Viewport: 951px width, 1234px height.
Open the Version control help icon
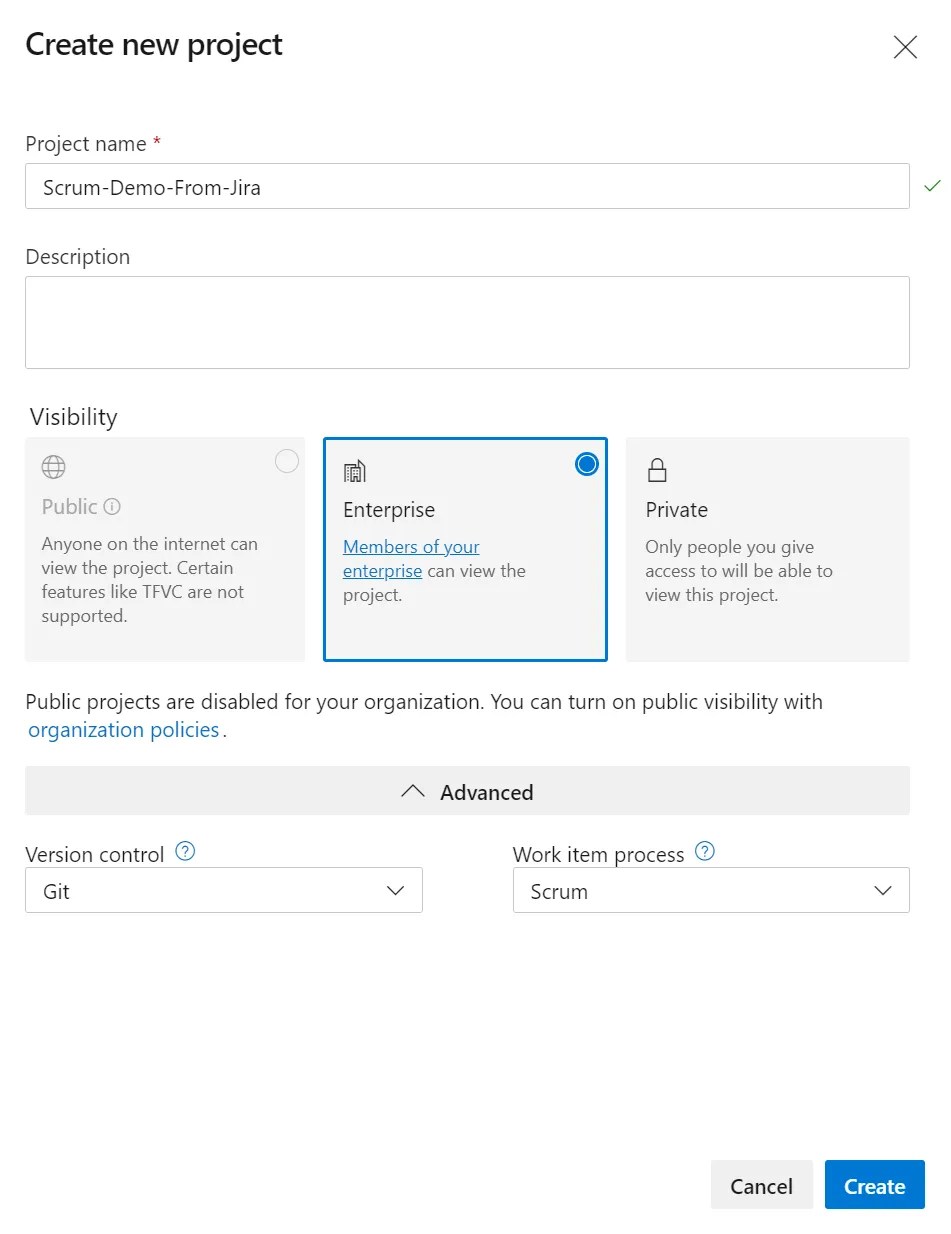tap(185, 852)
